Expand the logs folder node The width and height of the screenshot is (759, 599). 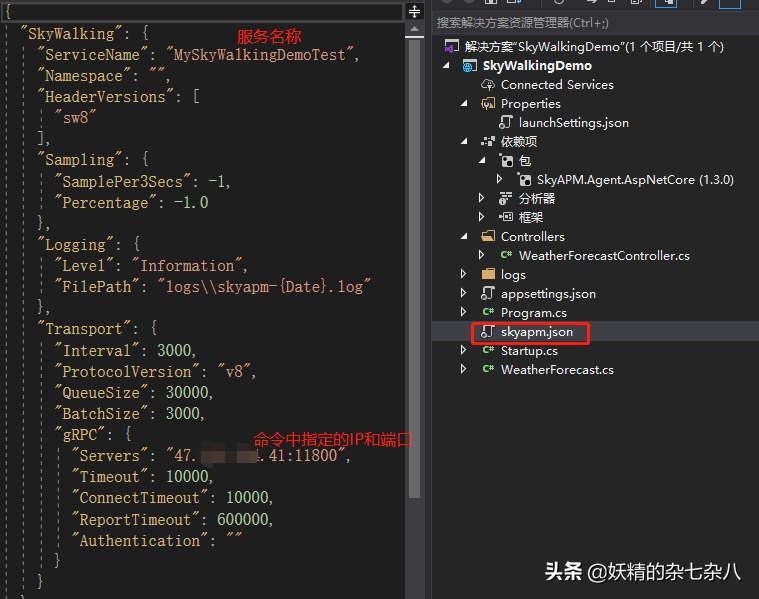click(x=463, y=274)
